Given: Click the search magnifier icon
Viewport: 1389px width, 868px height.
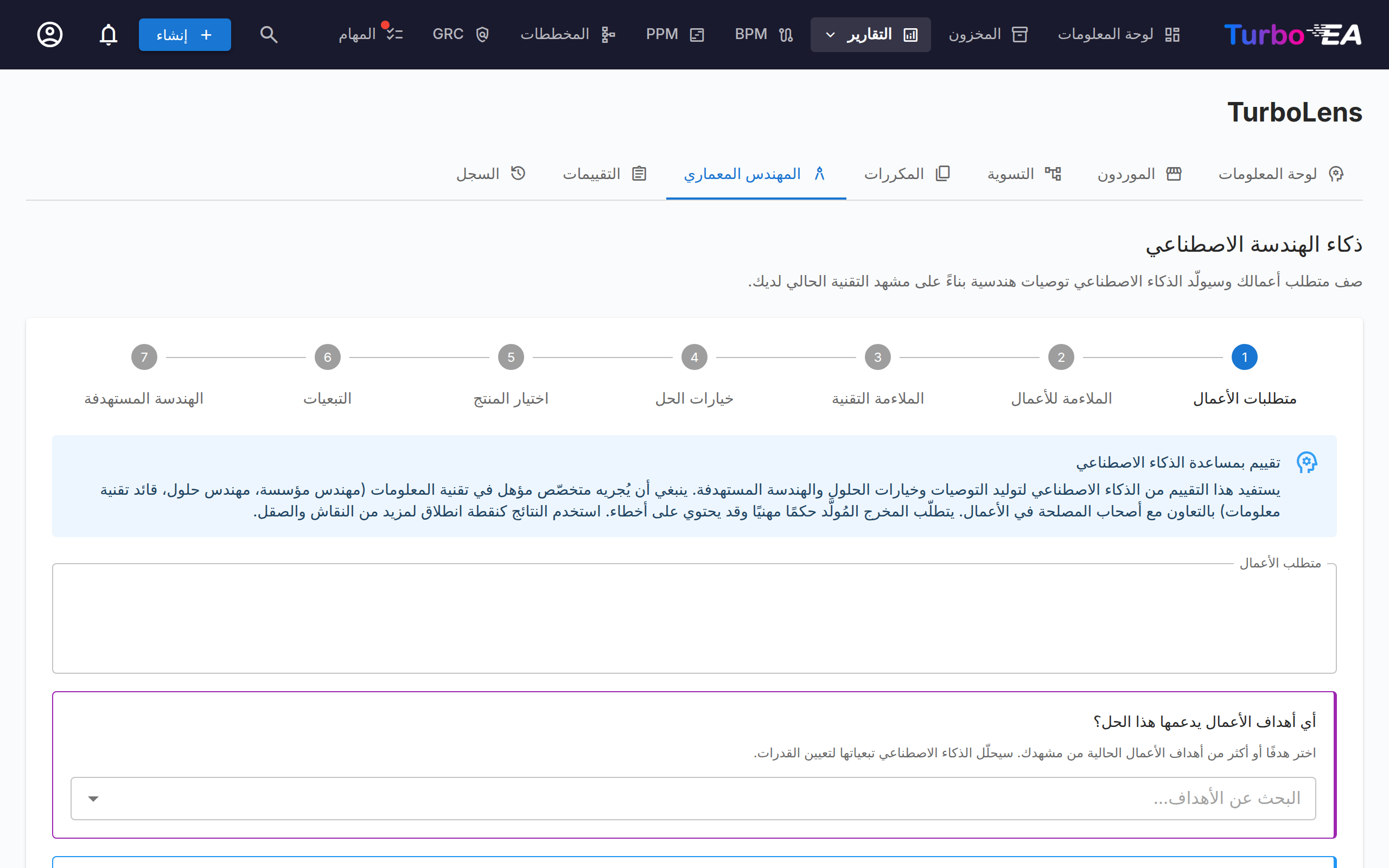Looking at the screenshot, I should pyautogui.click(x=269, y=34).
